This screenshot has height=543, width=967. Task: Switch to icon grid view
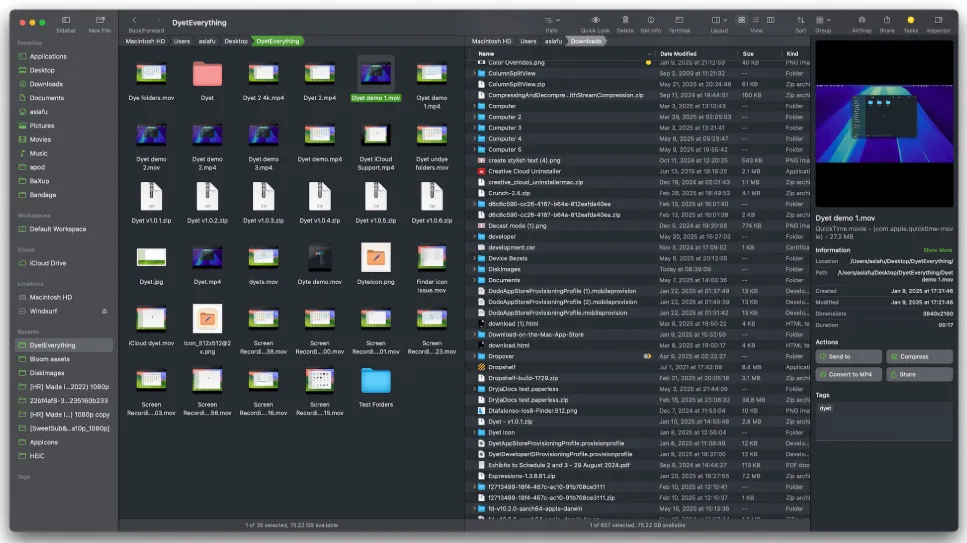(742, 20)
